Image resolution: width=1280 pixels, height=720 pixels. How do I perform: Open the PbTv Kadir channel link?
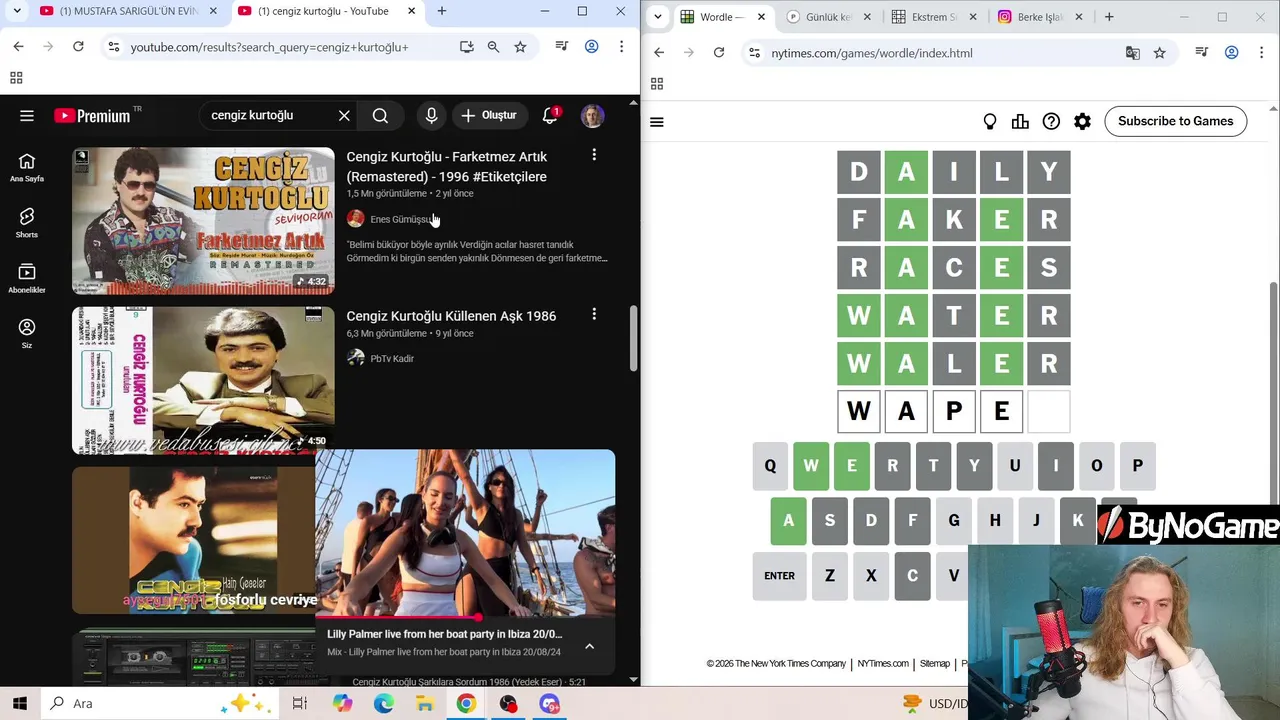pyautogui.click(x=392, y=358)
